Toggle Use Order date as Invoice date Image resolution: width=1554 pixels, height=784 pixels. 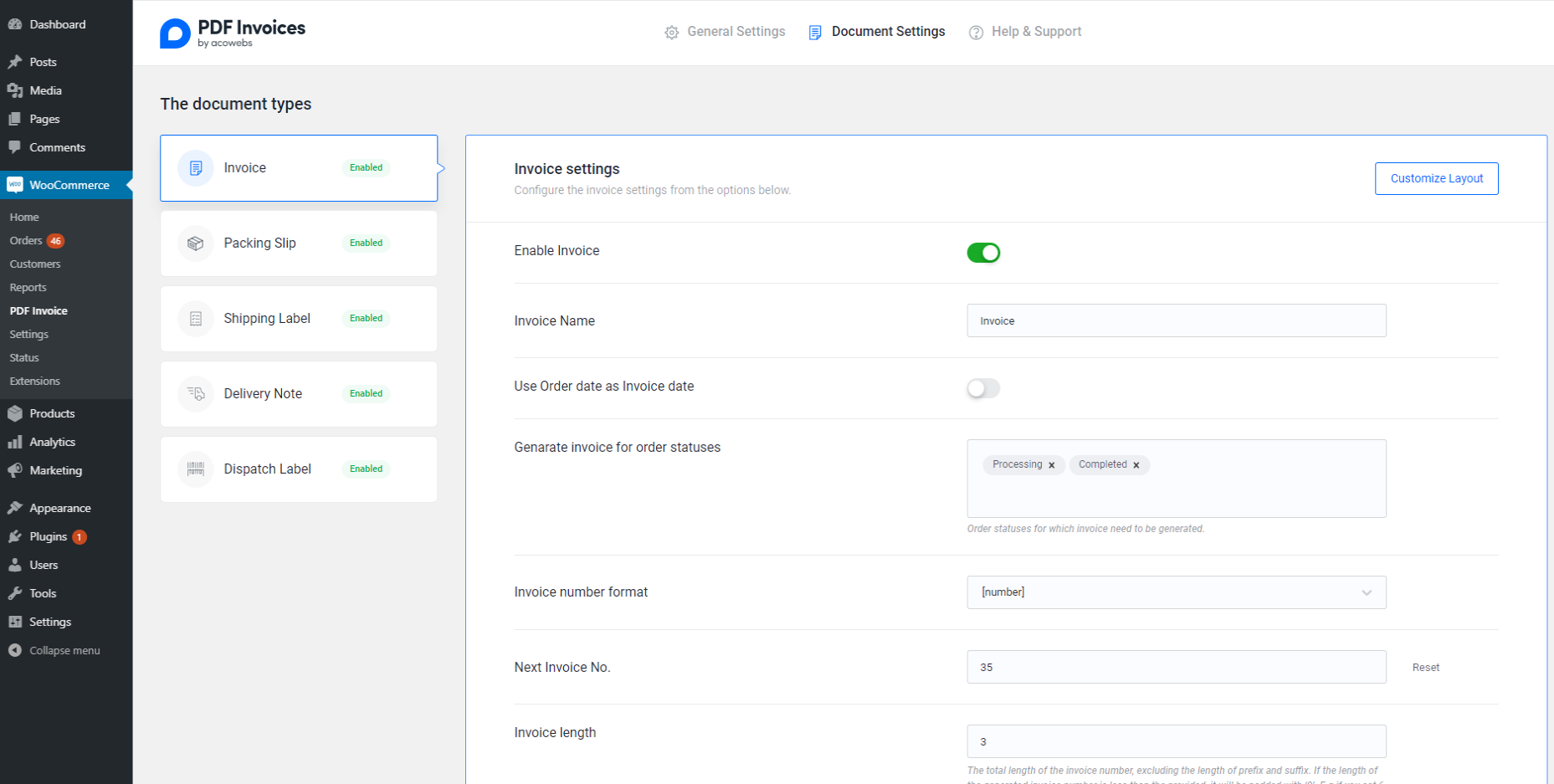click(983, 388)
